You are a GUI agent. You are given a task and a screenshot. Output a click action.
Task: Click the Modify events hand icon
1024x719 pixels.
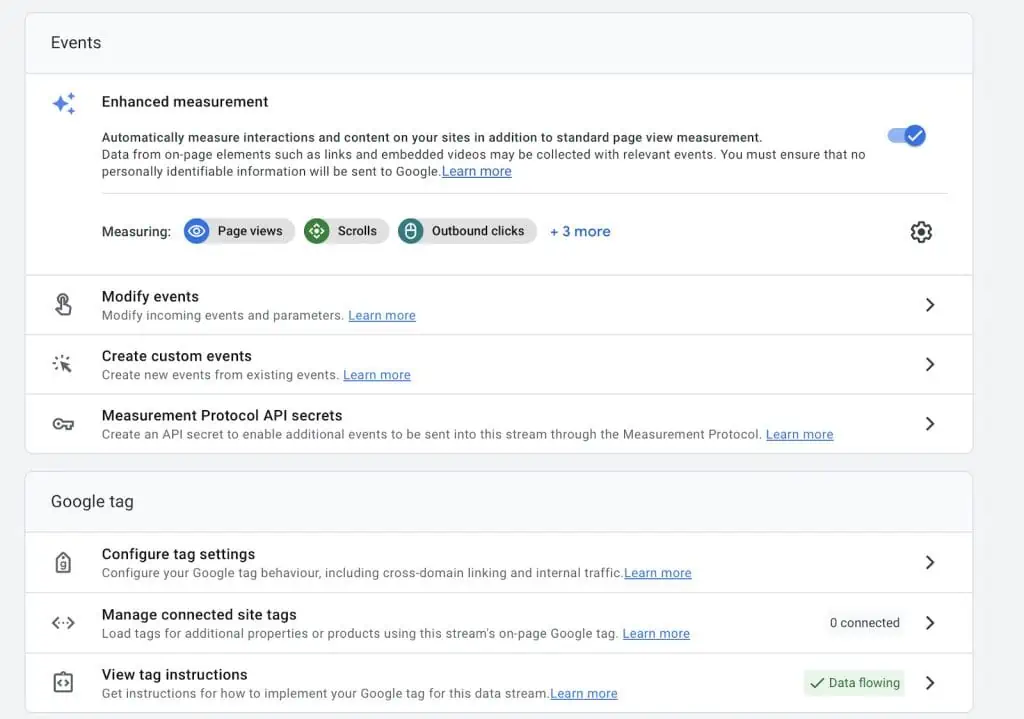(x=63, y=305)
